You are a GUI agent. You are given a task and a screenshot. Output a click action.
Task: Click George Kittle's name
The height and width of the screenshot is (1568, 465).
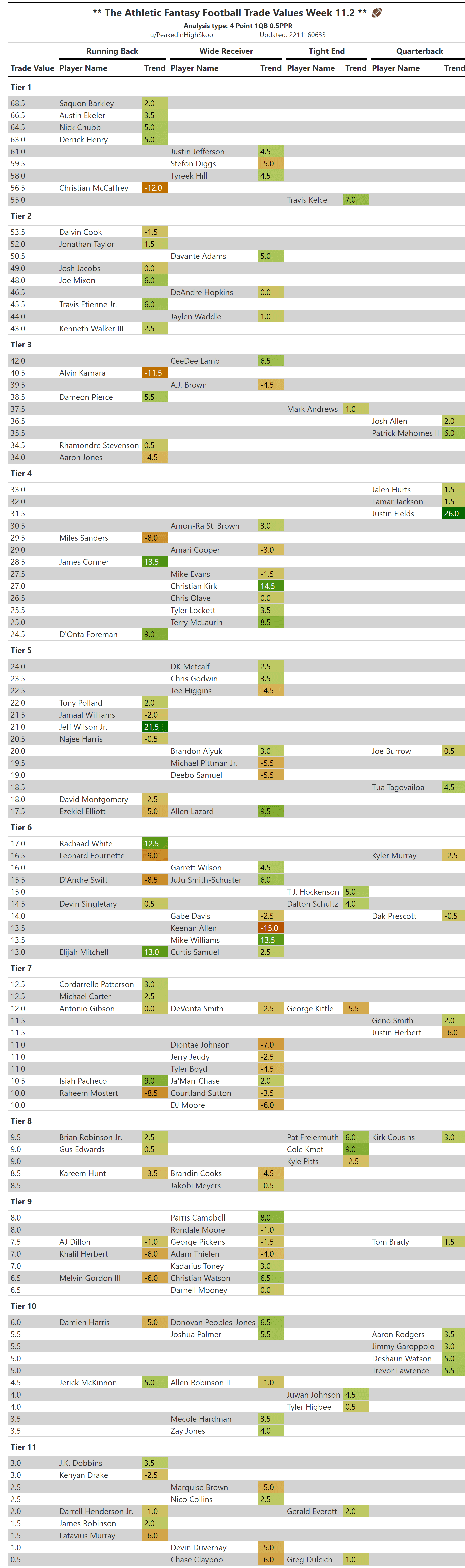pyautogui.click(x=310, y=1009)
